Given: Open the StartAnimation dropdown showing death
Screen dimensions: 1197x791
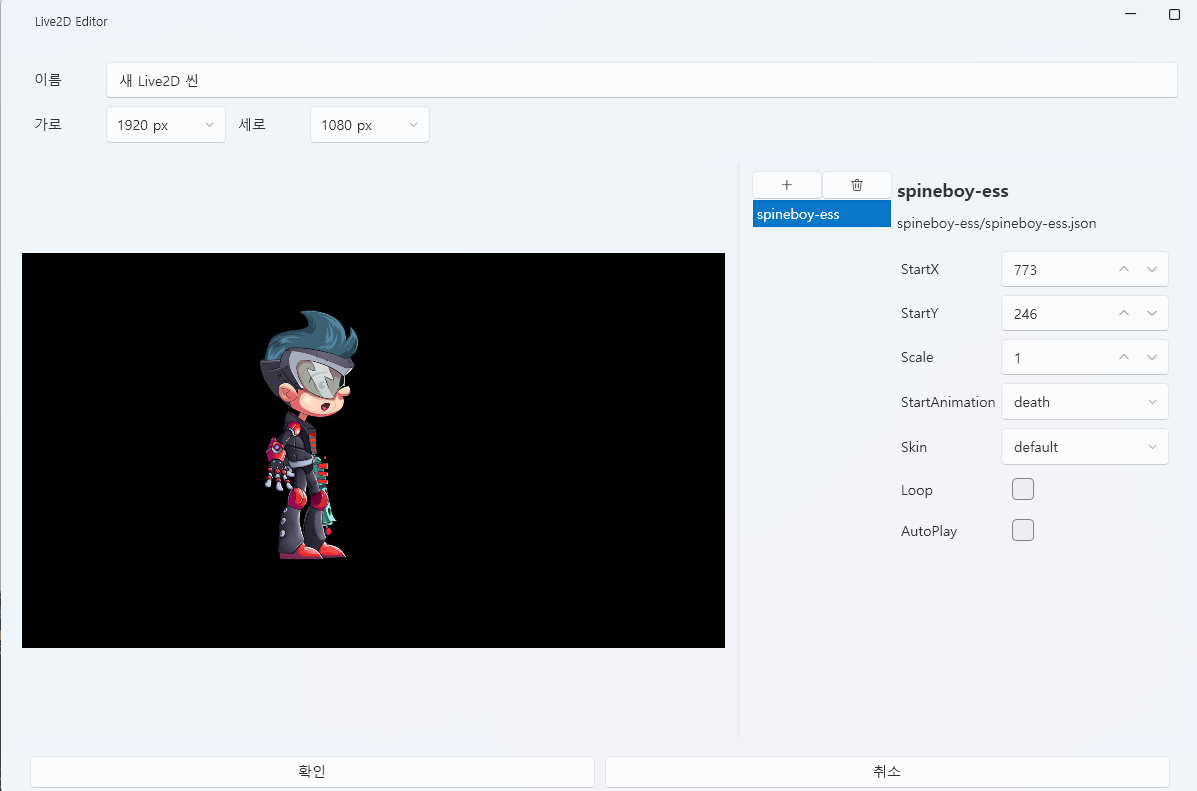Looking at the screenshot, I should pyautogui.click(x=1084, y=401).
